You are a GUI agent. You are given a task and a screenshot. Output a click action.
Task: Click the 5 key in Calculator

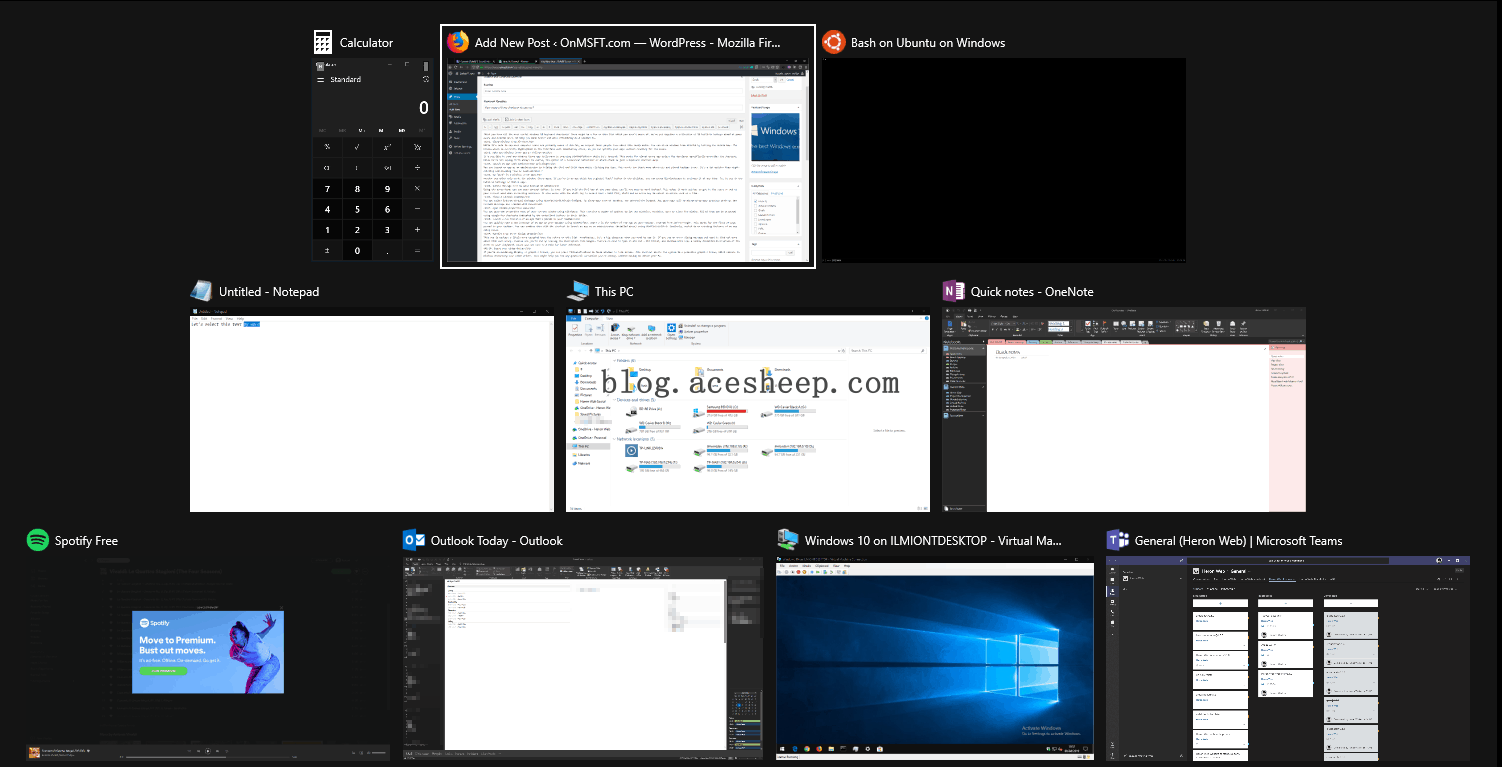357,209
